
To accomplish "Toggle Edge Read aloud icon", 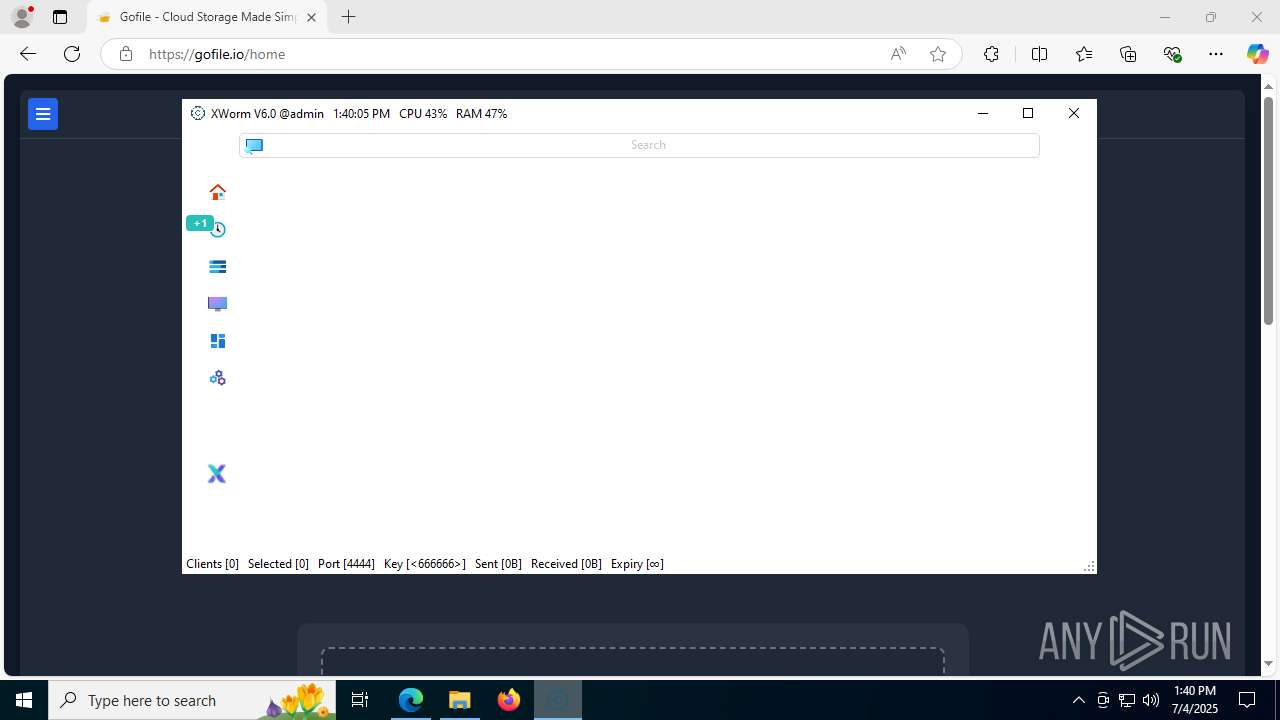I will click(898, 54).
